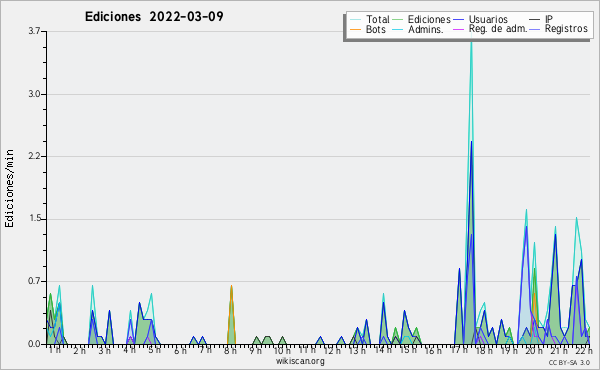600x370 pixels.
Task: Click the Reg. de adm. magenta legend line
Action: click(x=458, y=29)
